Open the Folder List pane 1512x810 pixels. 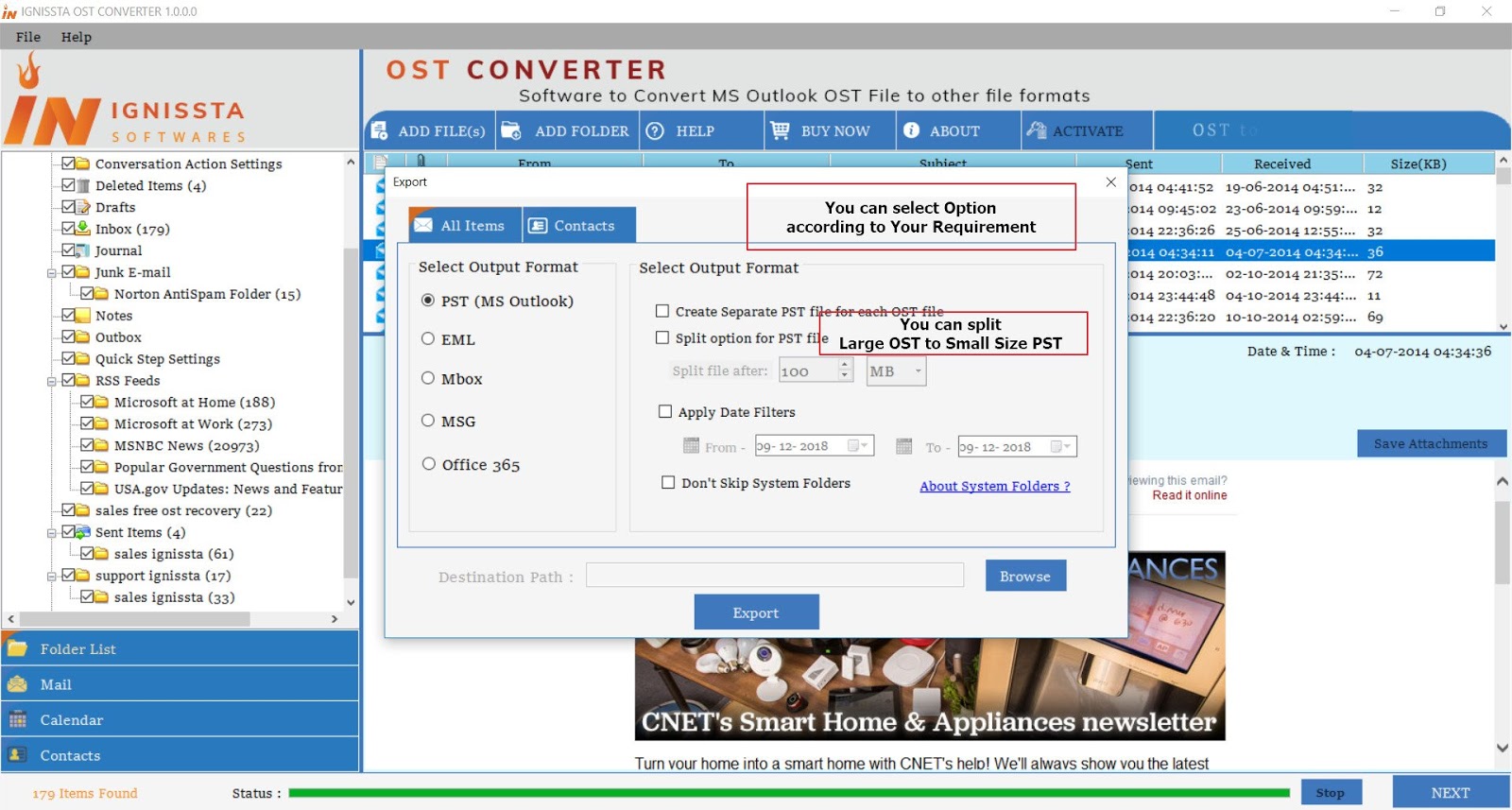point(180,648)
